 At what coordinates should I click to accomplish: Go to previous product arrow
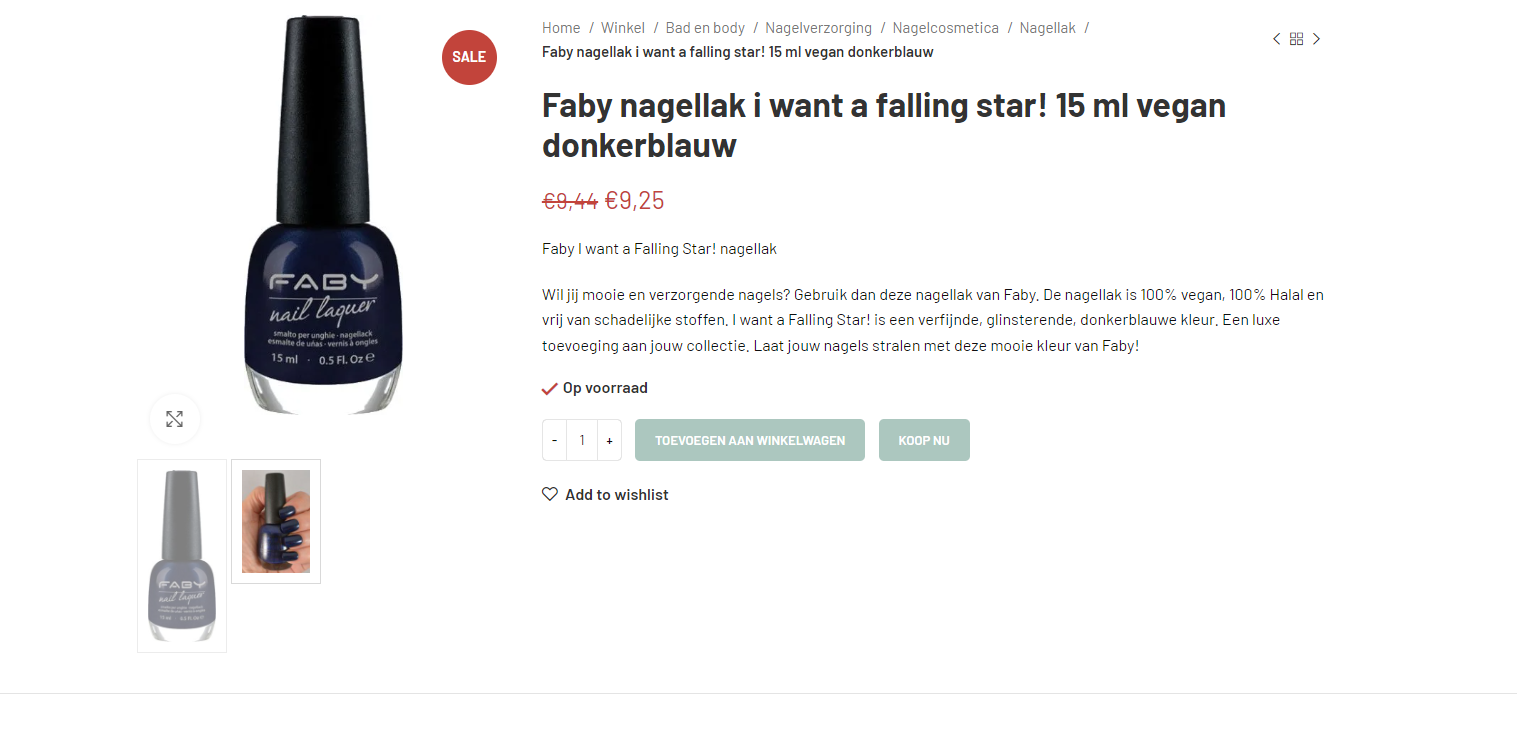tap(1276, 39)
